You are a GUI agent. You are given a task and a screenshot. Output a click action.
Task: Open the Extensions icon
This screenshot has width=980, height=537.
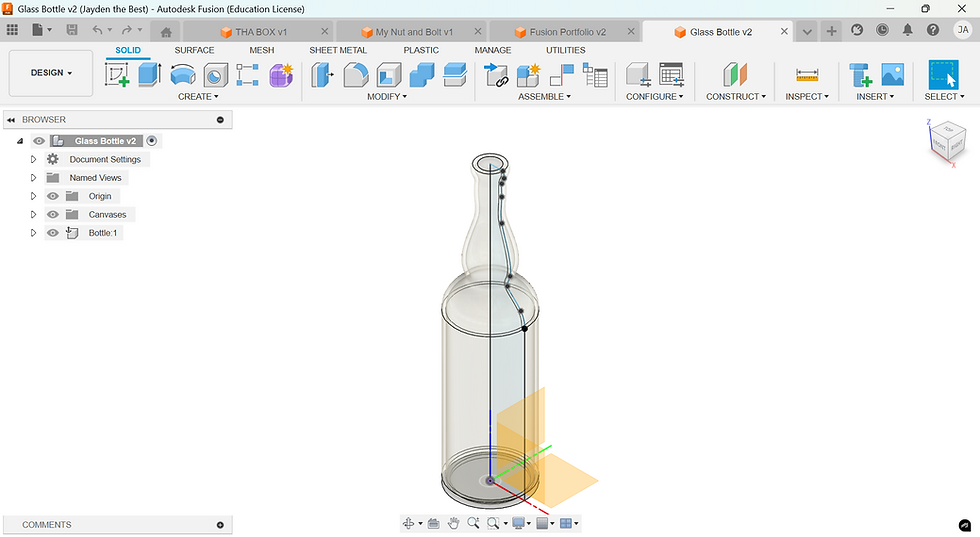click(857, 30)
